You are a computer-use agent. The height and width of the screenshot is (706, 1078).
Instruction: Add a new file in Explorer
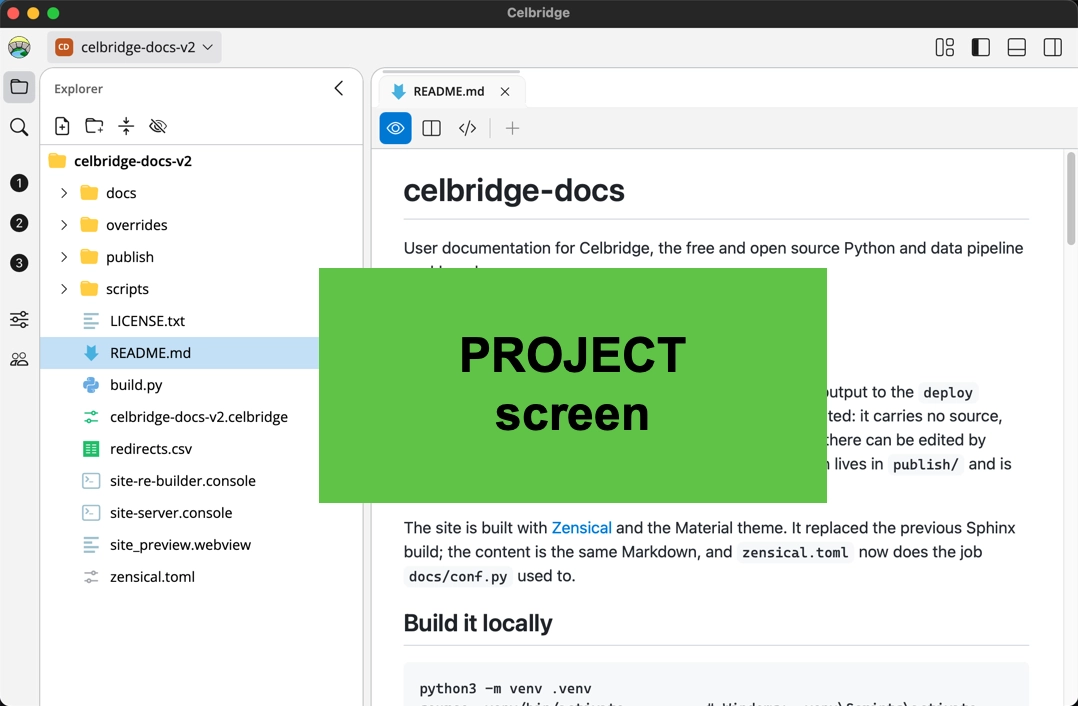[62, 126]
